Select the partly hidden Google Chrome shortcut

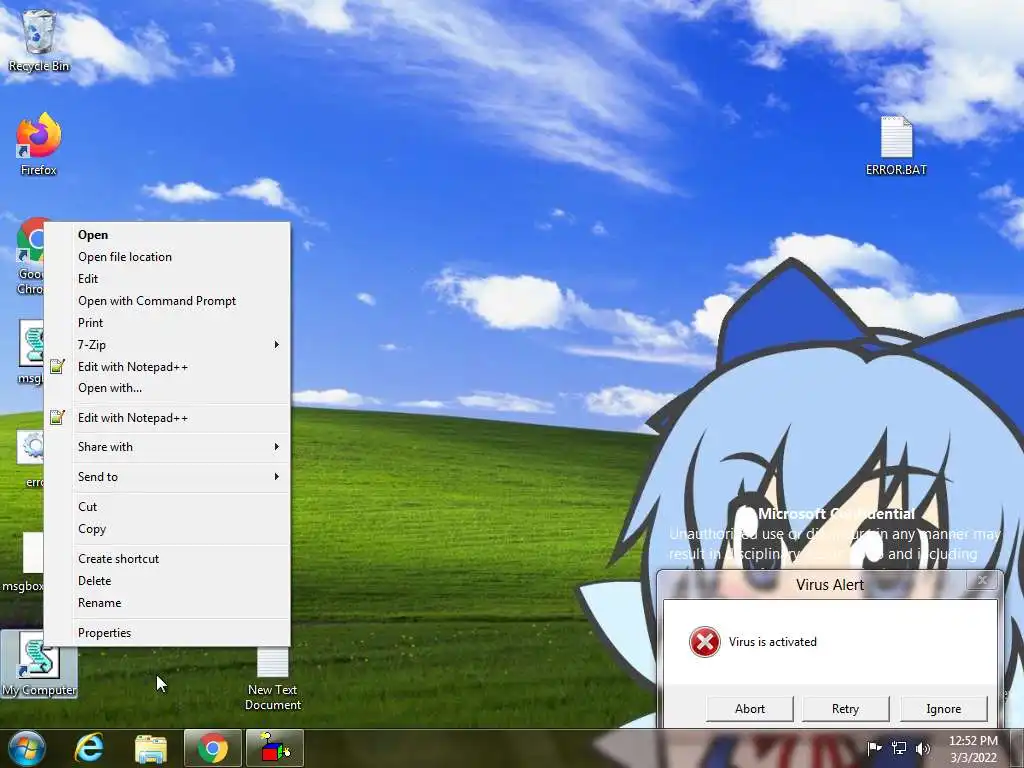30,256
